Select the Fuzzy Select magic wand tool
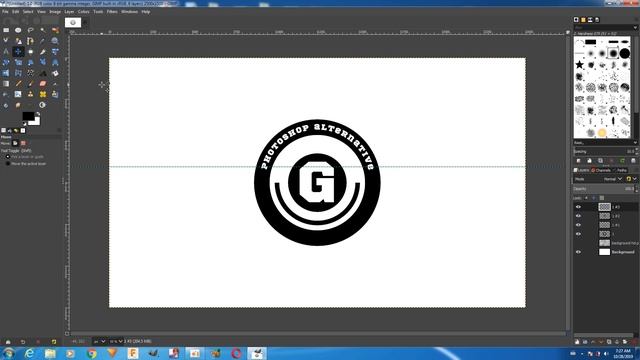Viewport: 640px width, 360px height. (43, 30)
